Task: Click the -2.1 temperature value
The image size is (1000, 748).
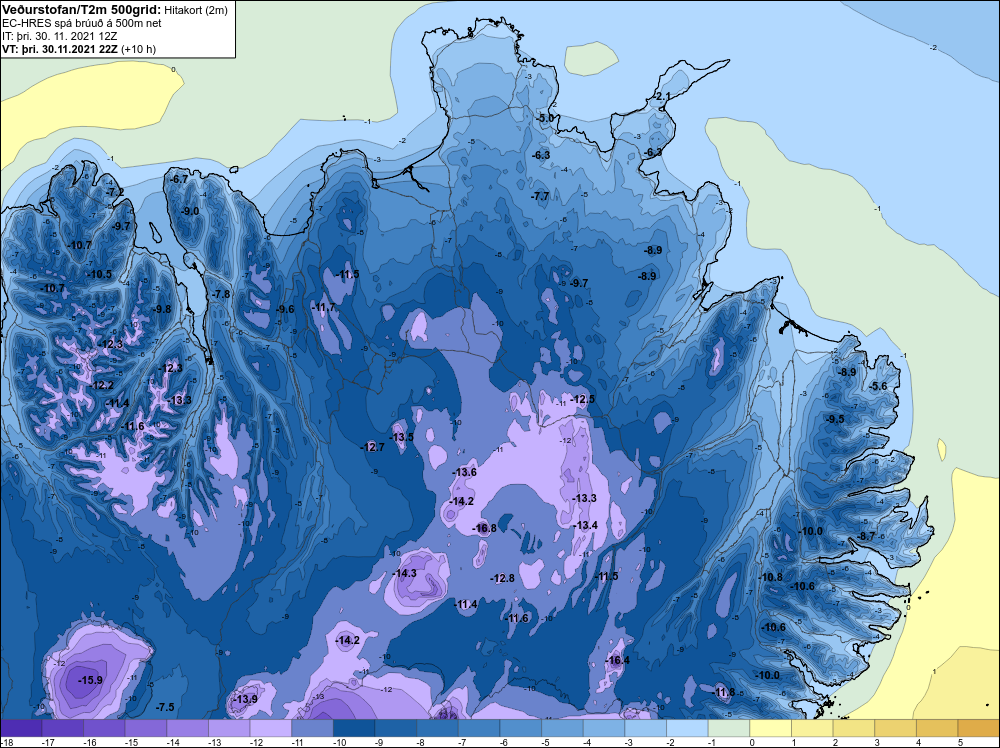Action: 663,96
